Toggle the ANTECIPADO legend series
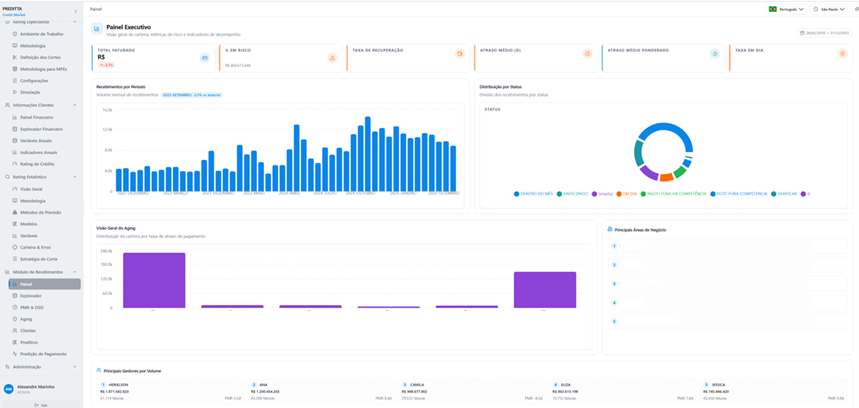The image size is (859, 408). (x=572, y=194)
